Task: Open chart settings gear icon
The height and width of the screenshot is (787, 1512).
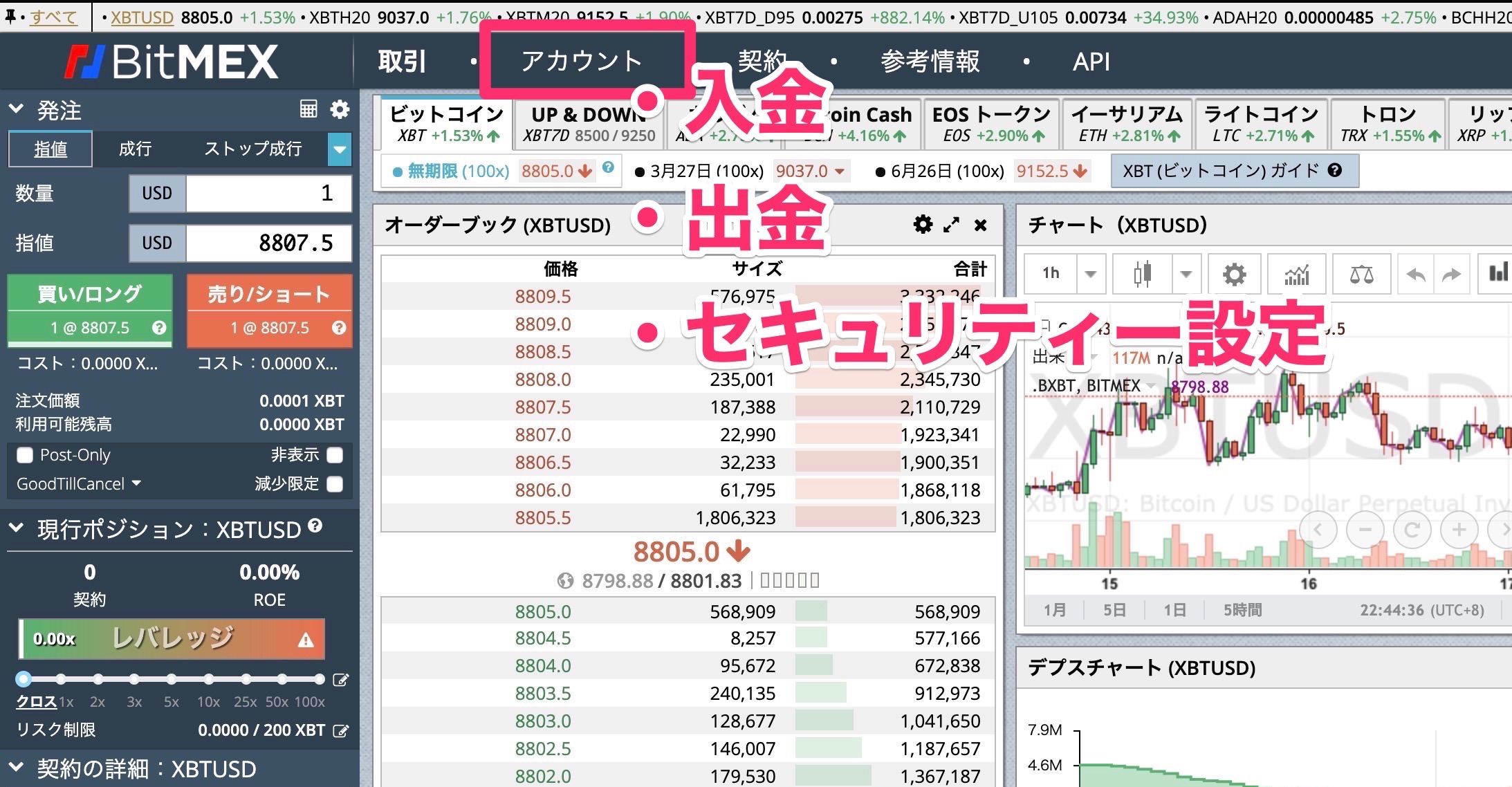Action: 1234,274
